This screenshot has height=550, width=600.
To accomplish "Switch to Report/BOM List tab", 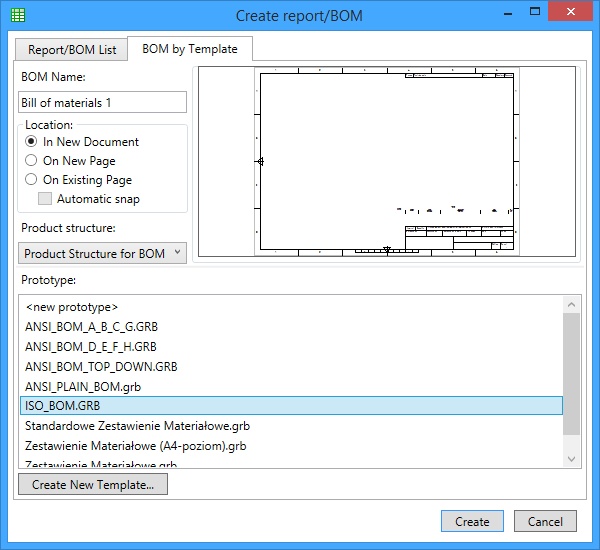I will (72, 48).
